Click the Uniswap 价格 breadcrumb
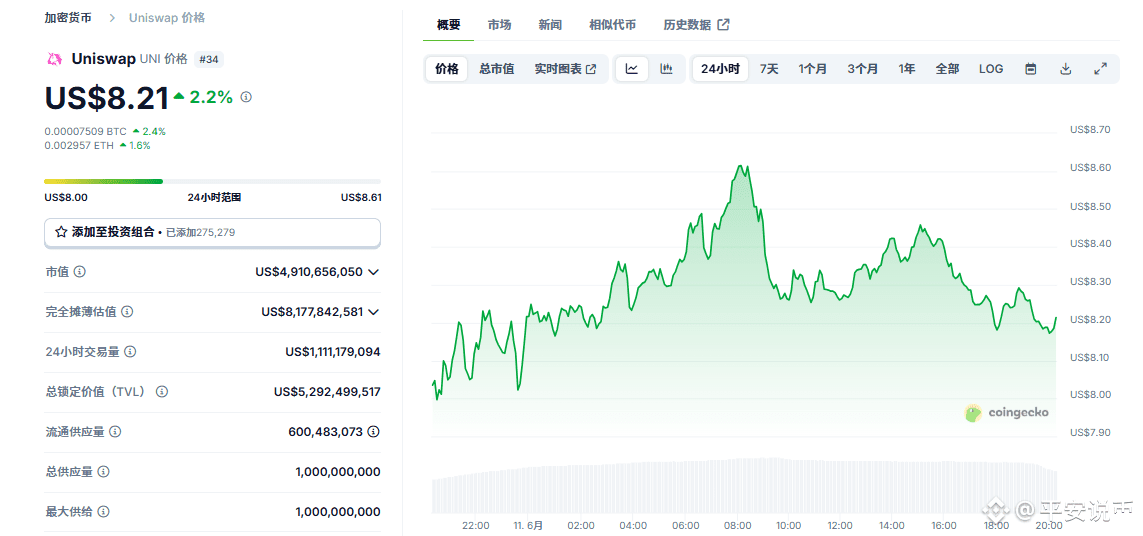This screenshot has height=536, width=1143. [167, 18]
